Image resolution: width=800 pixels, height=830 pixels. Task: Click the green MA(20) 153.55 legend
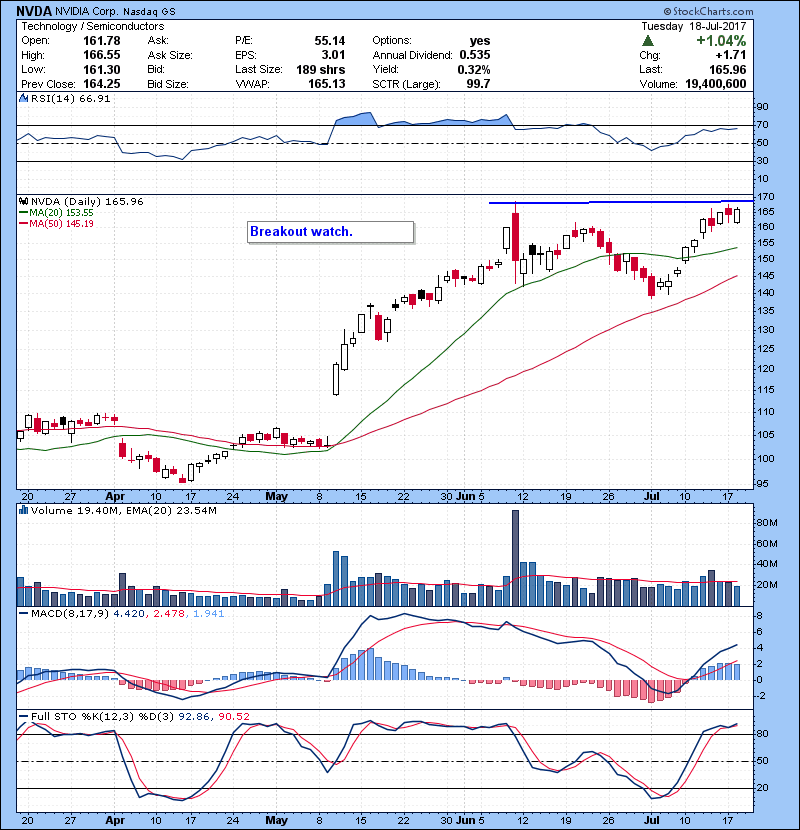tap(57, 213)
